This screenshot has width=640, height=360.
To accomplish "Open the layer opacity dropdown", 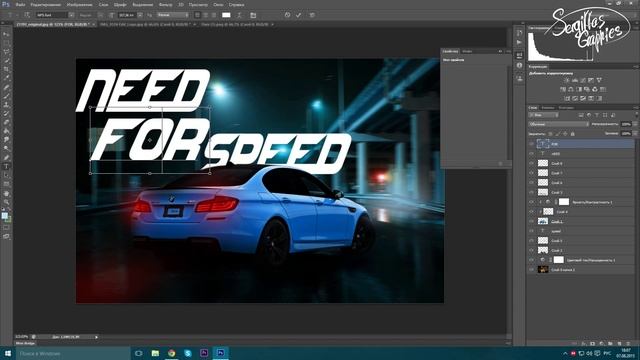I will pos(636,124).
